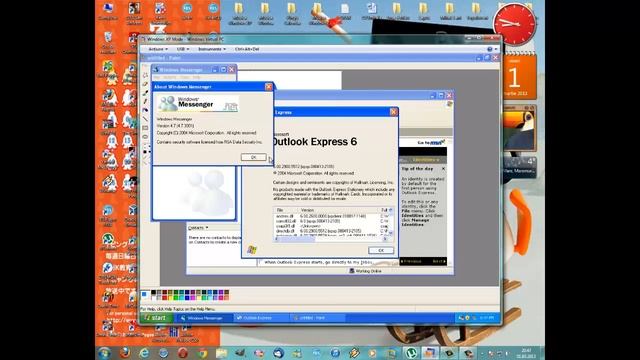
Task: Select the Rectangle tool in Paint
Action: pyautogui.click(x=145, y=128)
